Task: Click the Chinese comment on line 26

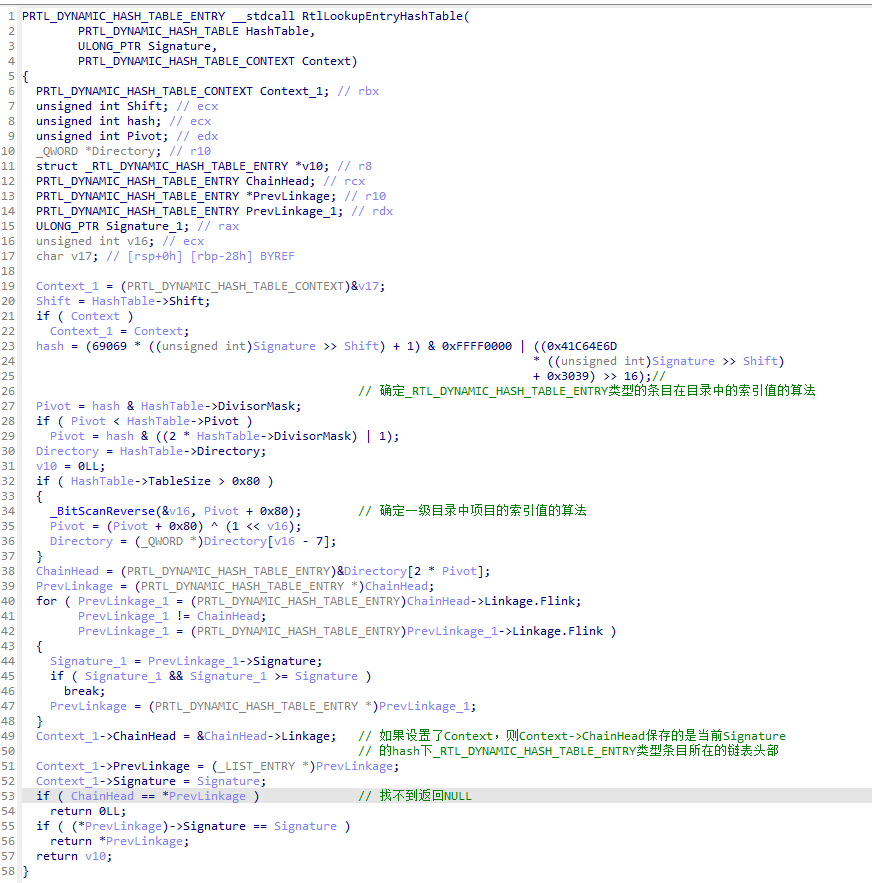Action: point(587,391)
